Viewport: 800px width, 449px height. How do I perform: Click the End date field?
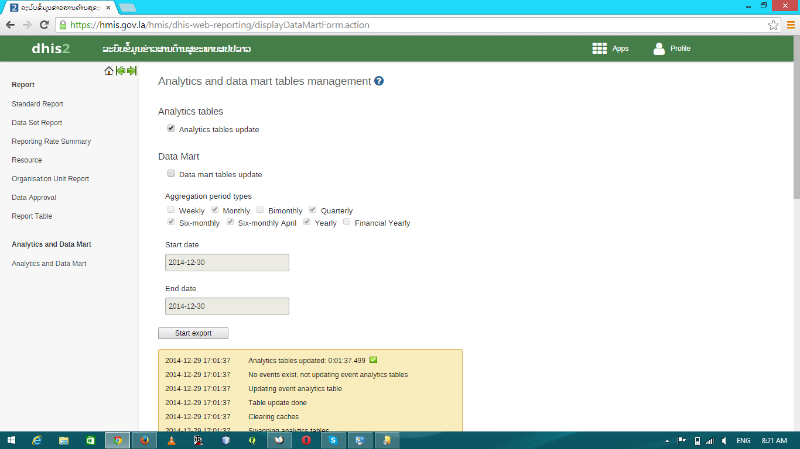tap(227, 306)
